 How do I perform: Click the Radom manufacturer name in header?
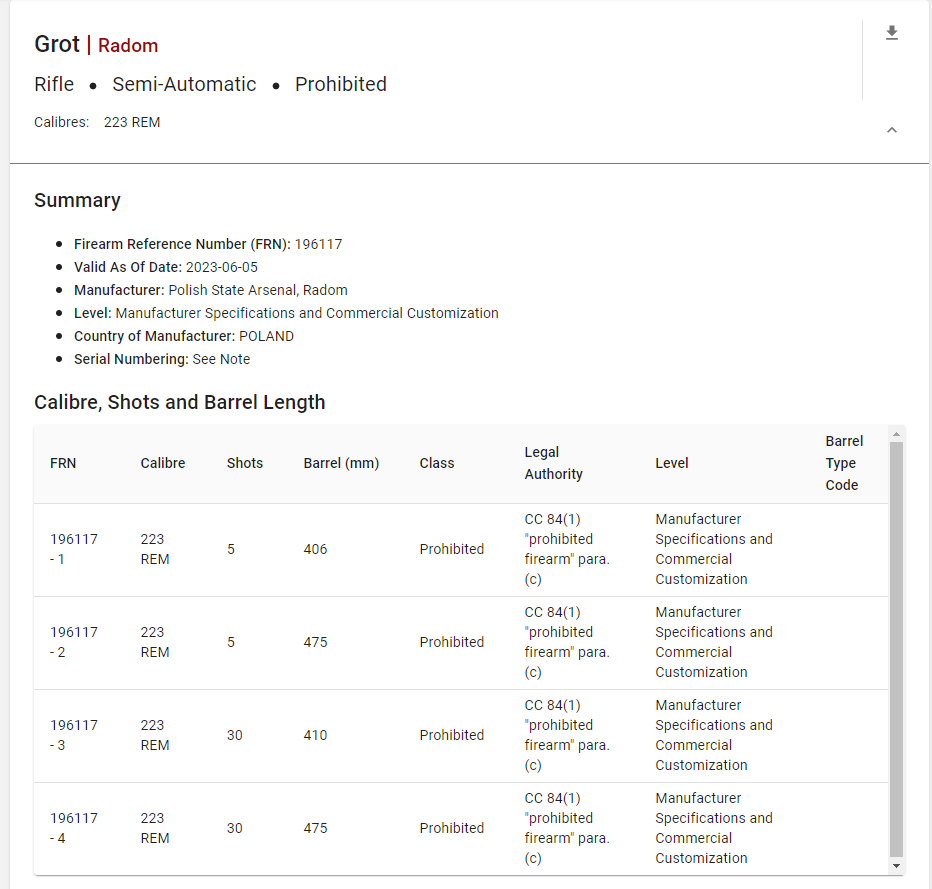click(128, 46)
